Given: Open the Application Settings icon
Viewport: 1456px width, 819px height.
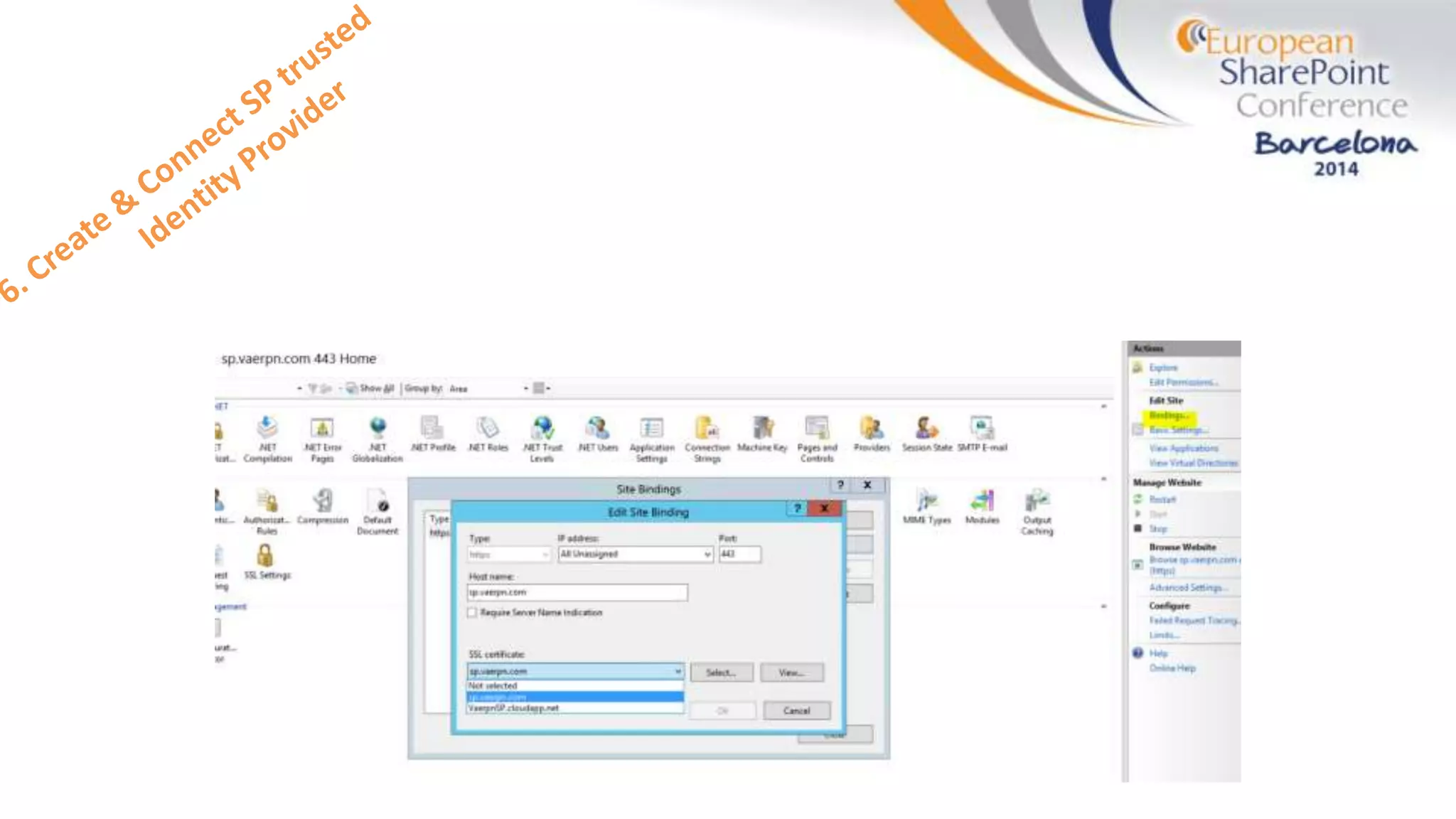Looking at the screenshot, I should (x=651, y=429).
